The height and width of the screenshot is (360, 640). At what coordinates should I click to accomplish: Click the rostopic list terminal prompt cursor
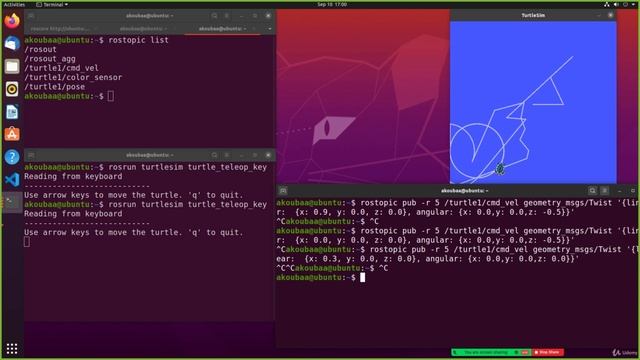click(111, 96)
